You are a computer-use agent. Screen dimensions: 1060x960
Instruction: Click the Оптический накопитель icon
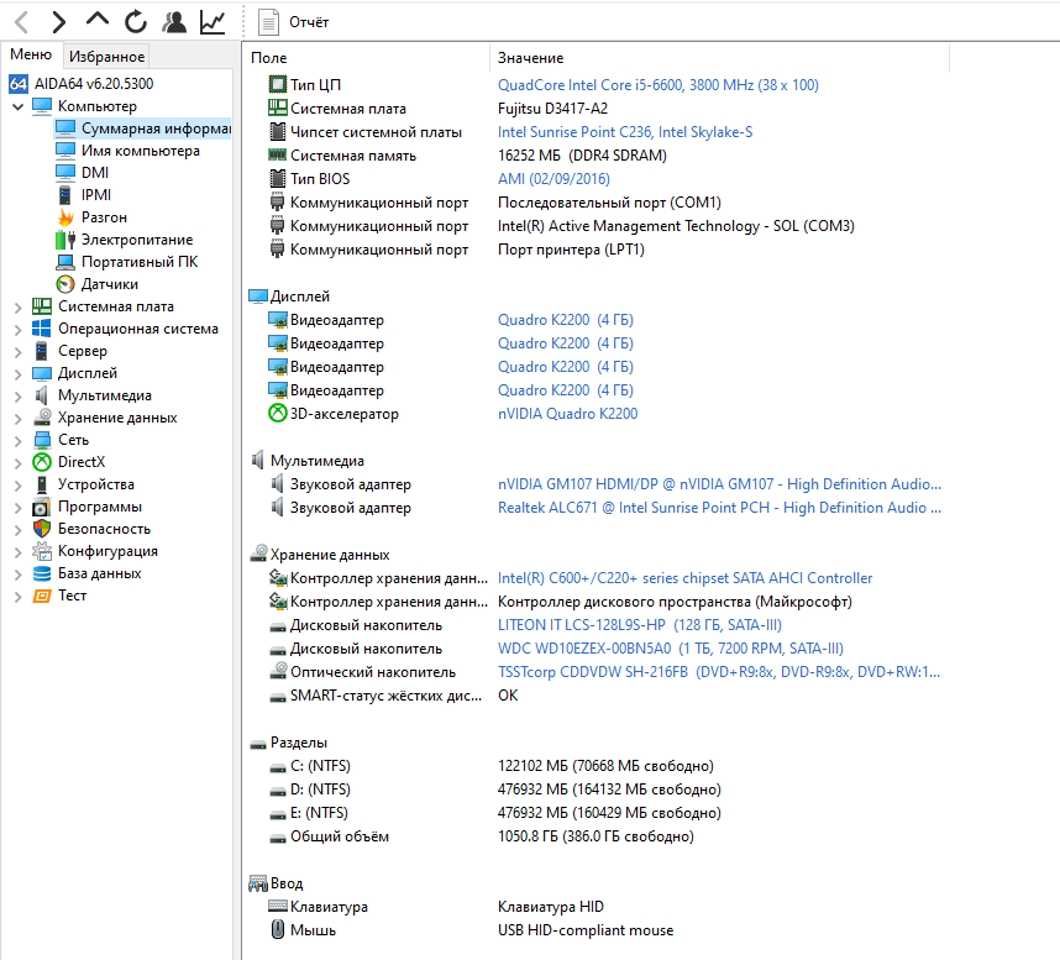pos(278,671)
